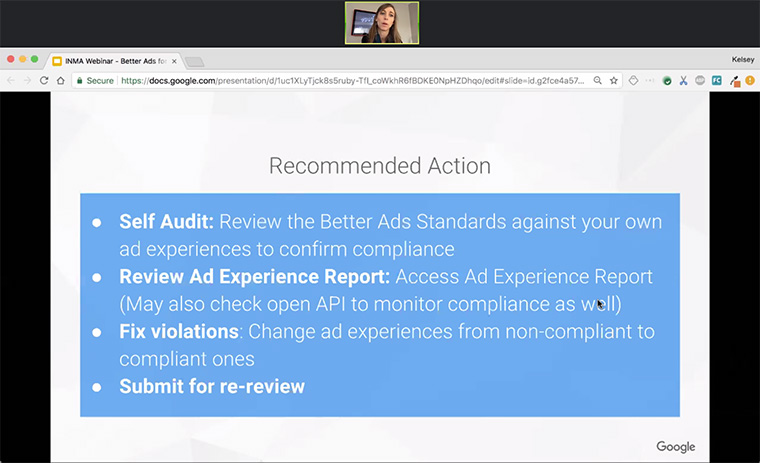Click the Fix violations bullet heading

pos(179,332)
